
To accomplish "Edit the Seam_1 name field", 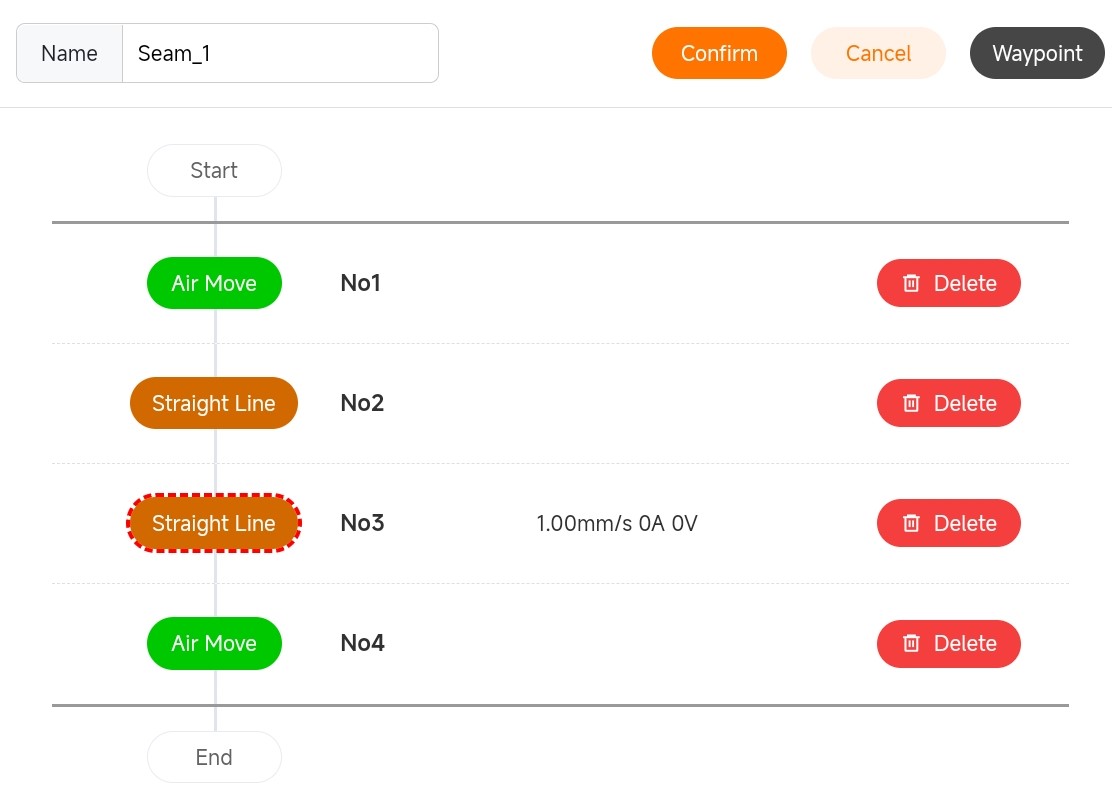I will (280, 53).
